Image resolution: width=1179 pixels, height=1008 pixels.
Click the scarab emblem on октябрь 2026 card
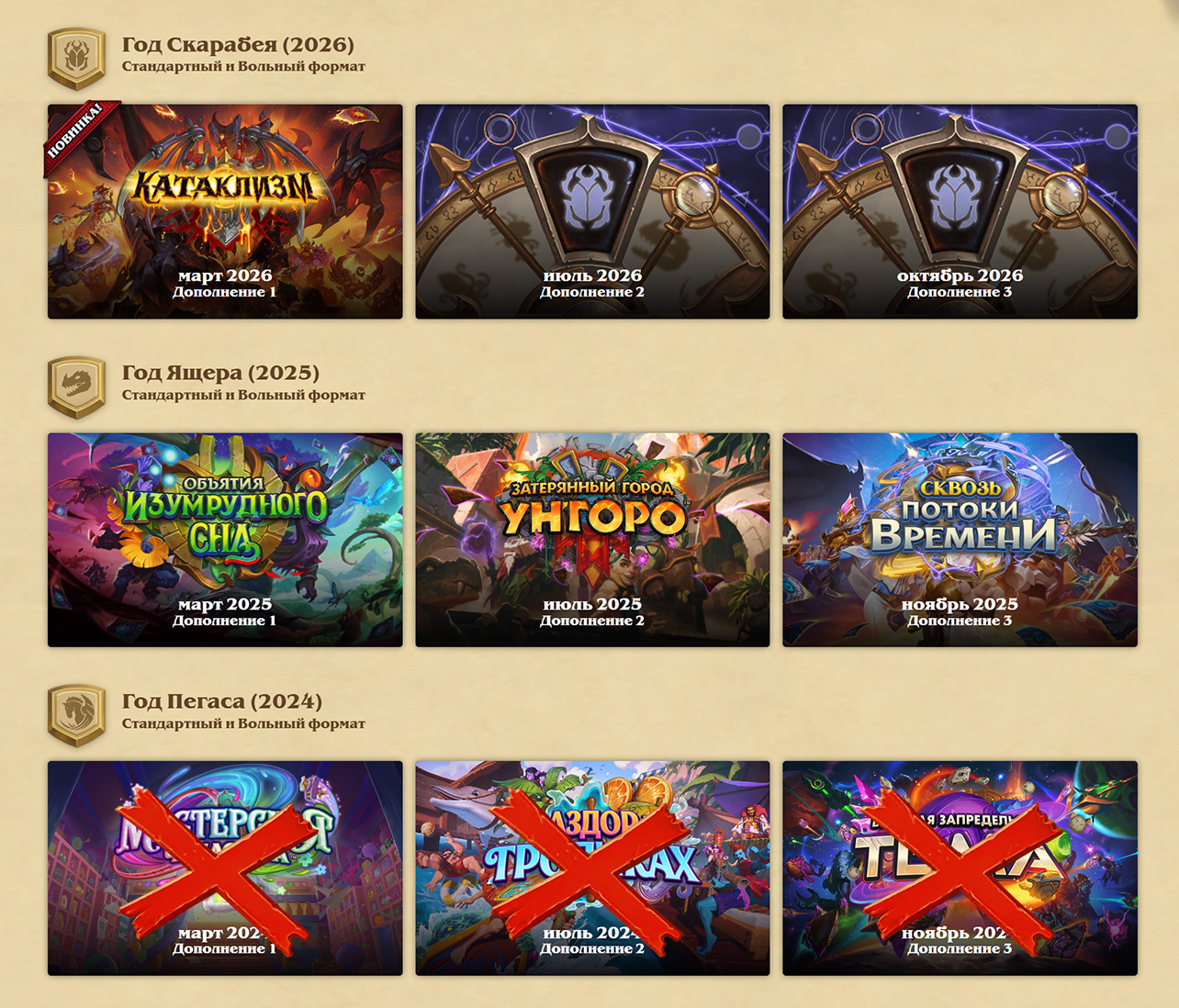[x=960, y=194]
